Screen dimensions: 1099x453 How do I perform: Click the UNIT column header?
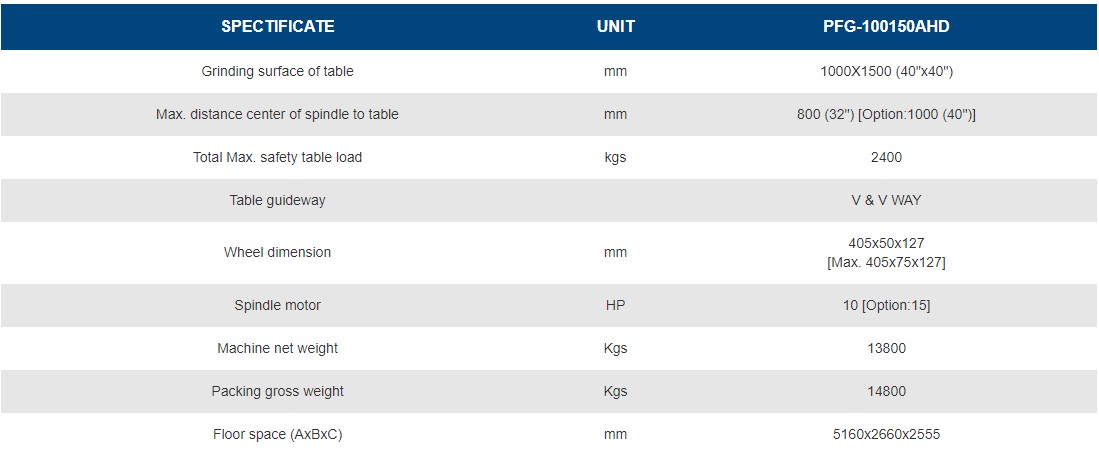(615, 27)
